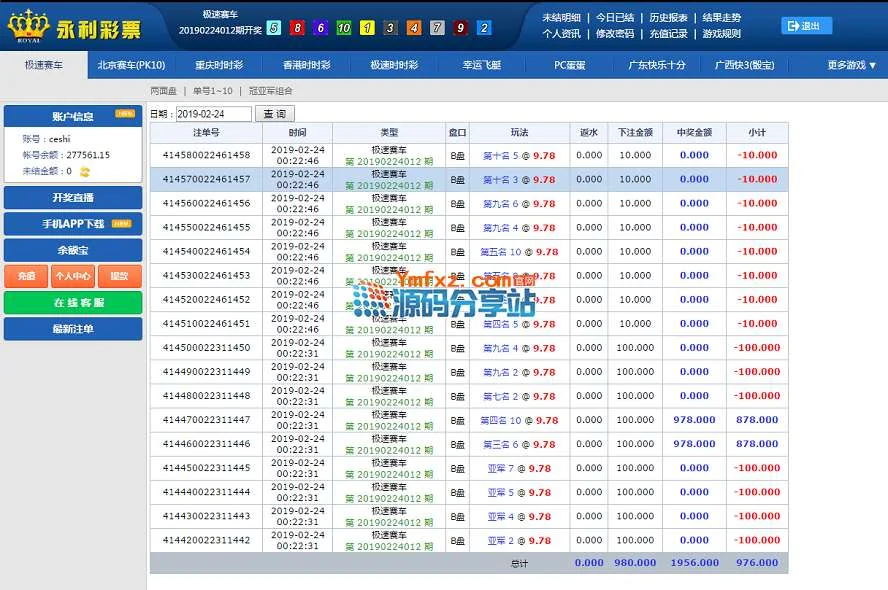Log out with the 退出 button

click(805, 26)
